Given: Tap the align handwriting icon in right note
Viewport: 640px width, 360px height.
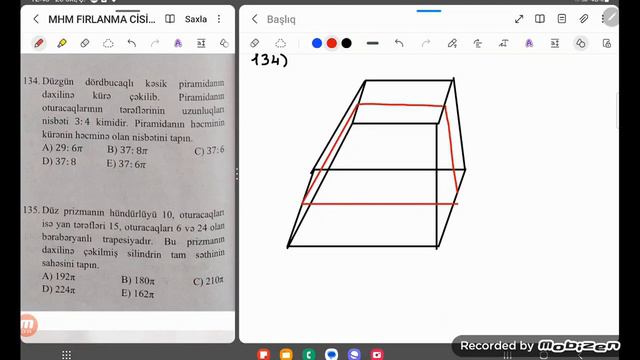Looking at the screenshot, I should (x=503, y=43).
